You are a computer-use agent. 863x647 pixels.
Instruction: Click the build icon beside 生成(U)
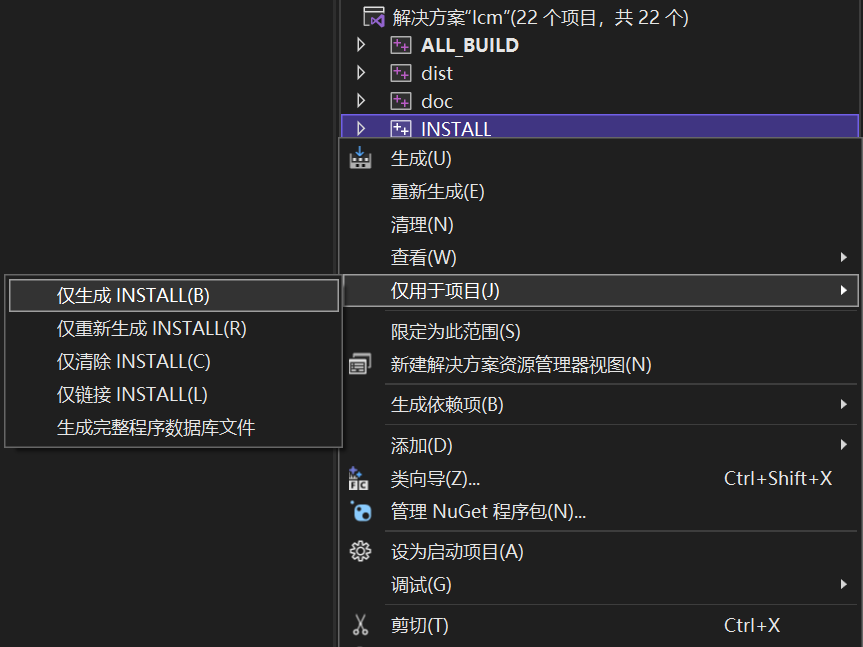click(x=360, y=158)
